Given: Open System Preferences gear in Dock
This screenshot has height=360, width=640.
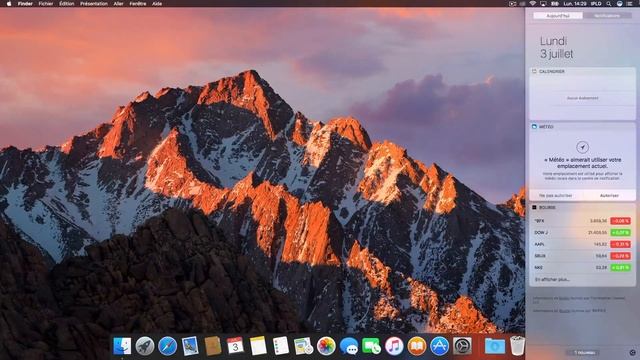Looking at the screenshot, I should pyautogui.click(x=462, y=346).
